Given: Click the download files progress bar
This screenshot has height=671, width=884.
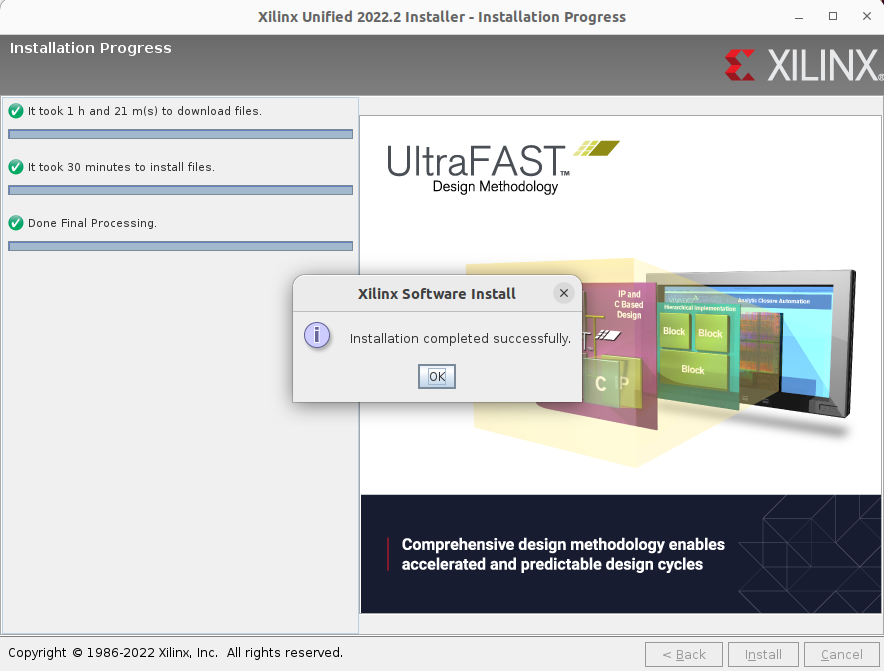Looking at the screenshot, I should pyautogui.click(x=180, y=134).
